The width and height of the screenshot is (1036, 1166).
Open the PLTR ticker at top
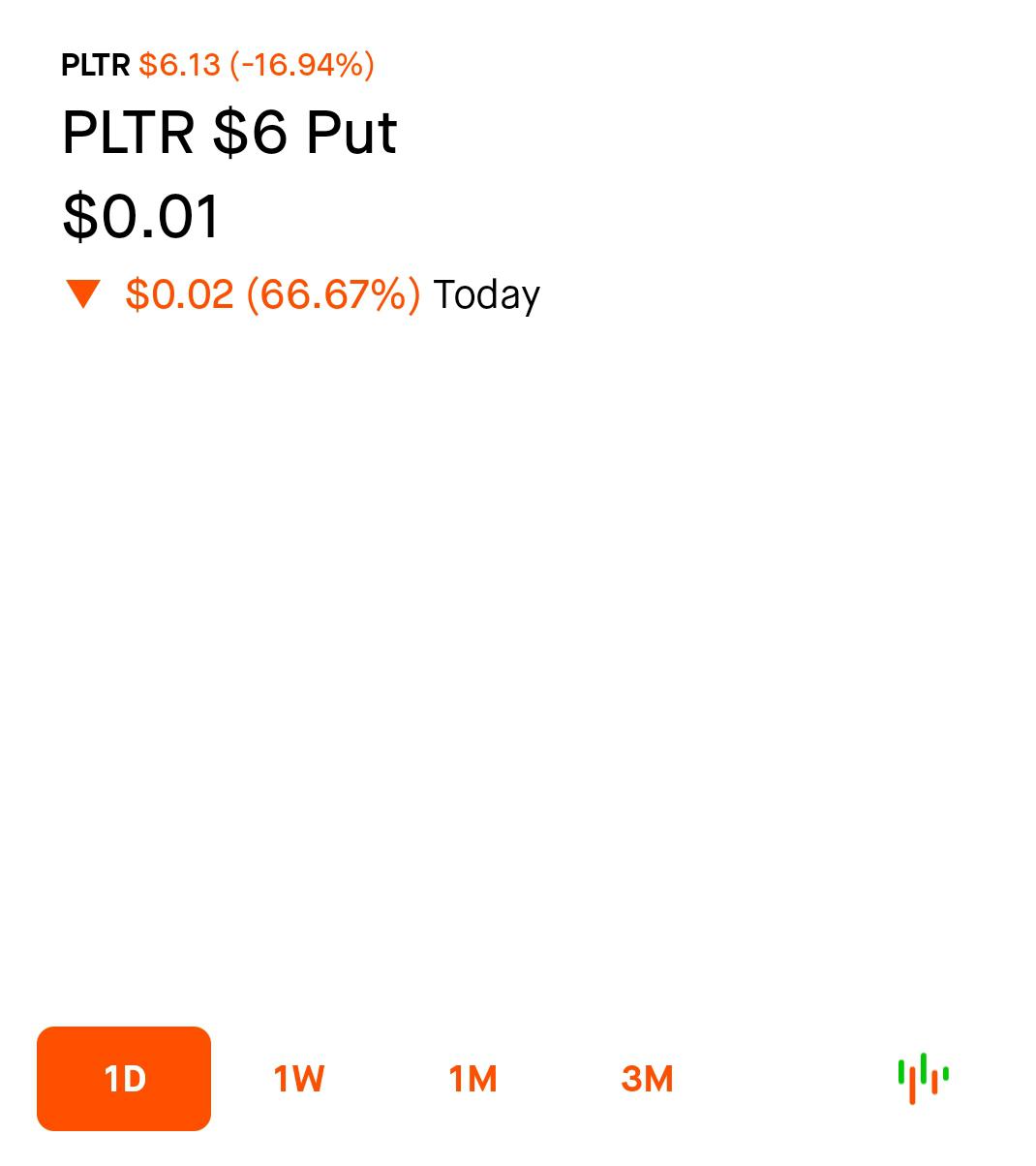click(95, 65)
